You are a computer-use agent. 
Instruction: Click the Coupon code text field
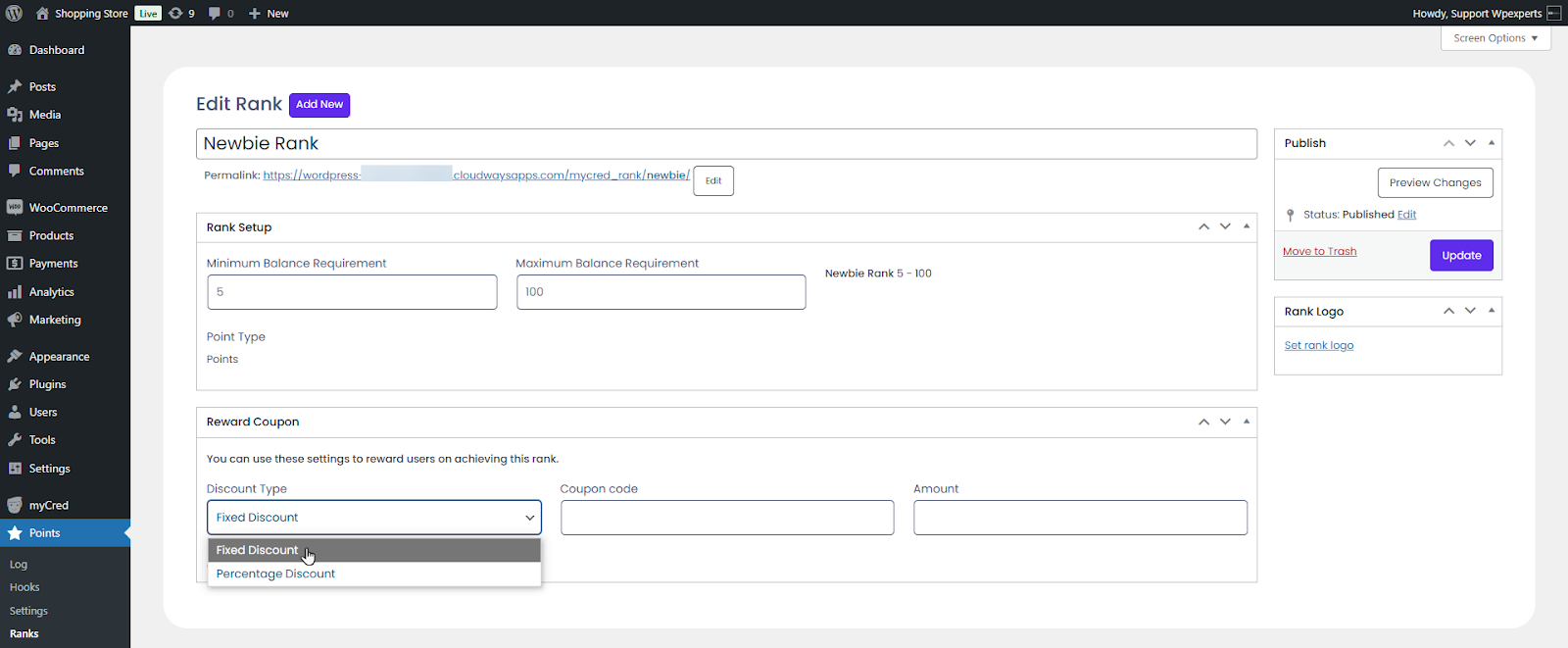click(727, 518)
